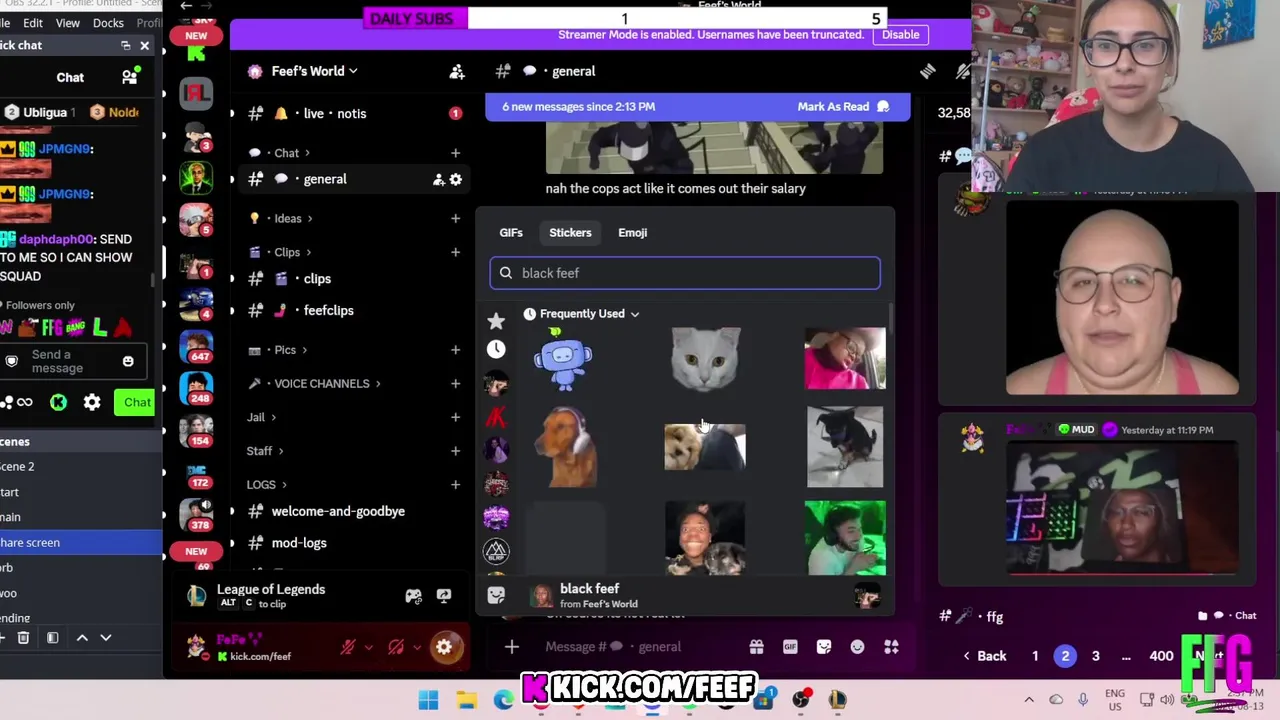Expand the LOGS channel category

[x=267, y=485]
